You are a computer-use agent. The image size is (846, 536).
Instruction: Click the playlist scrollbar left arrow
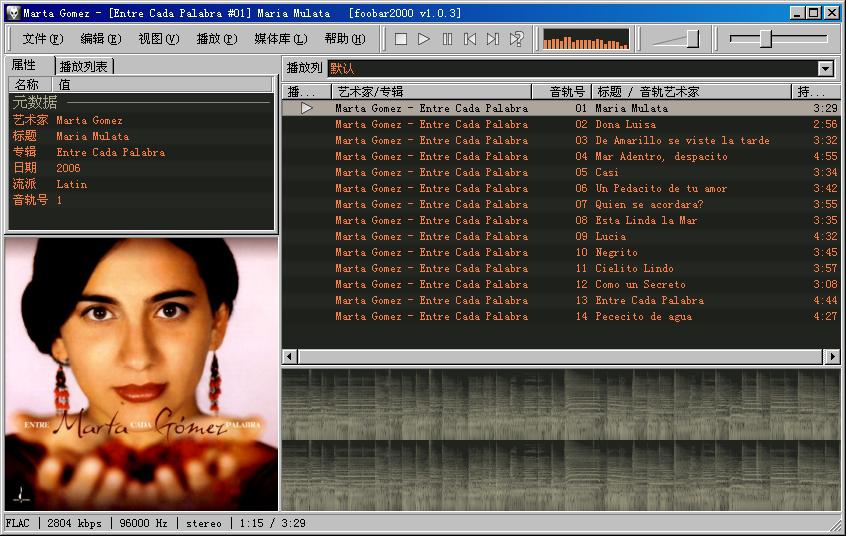coord(290,356)
